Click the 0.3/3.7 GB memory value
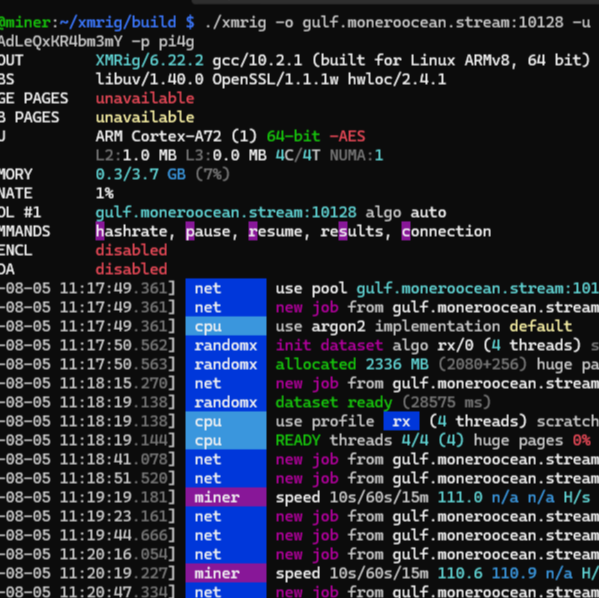The height and width of the screenshot is (599, 599). pyautogui.click(x=141, y=175)
